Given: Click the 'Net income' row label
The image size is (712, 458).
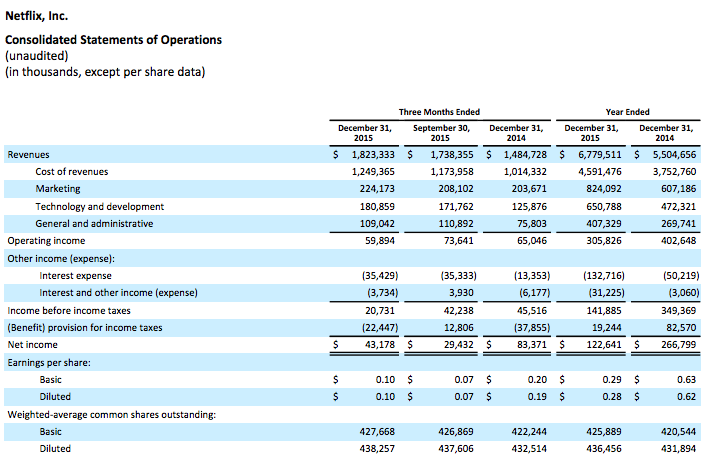Looking at the screenshot, I should coord(32,345).
